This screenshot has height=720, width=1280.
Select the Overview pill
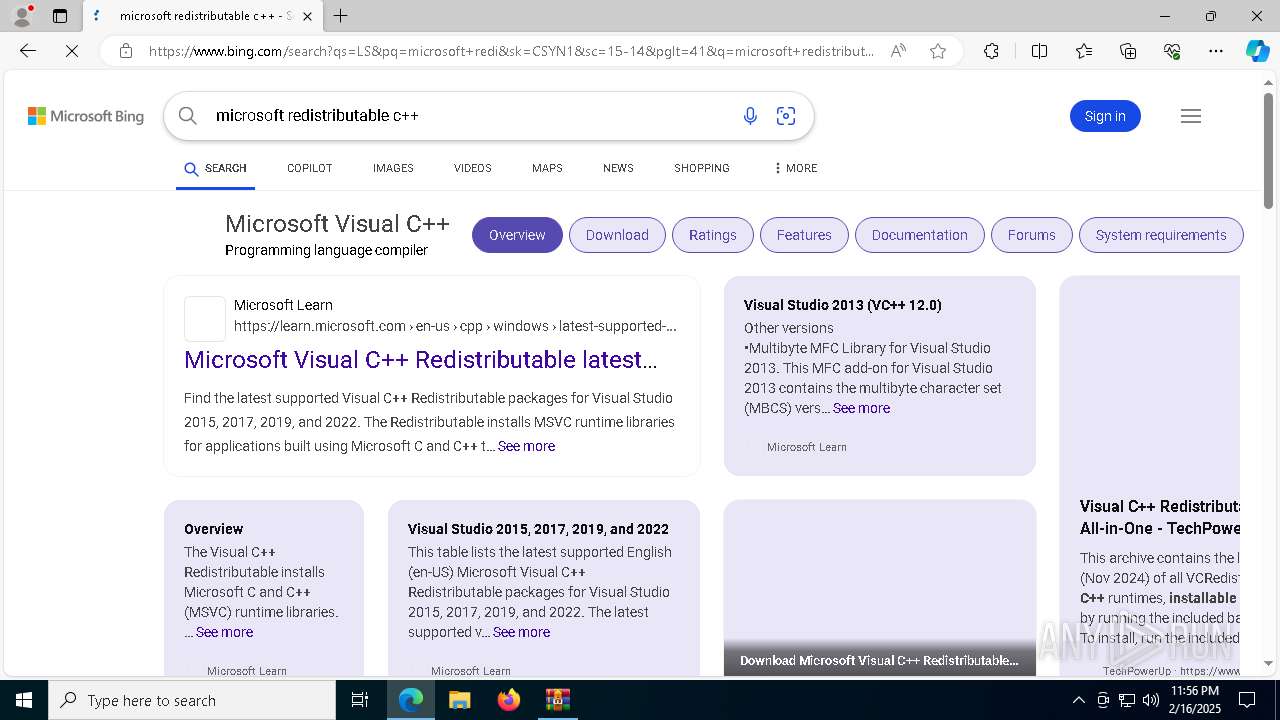(517, 235)
